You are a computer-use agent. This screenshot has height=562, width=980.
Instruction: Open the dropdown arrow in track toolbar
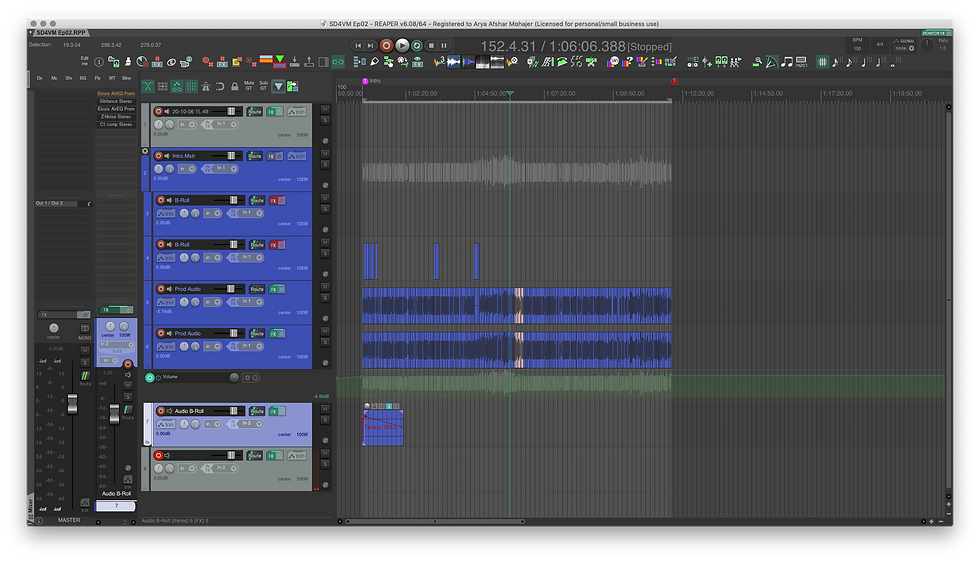[278, 86]
